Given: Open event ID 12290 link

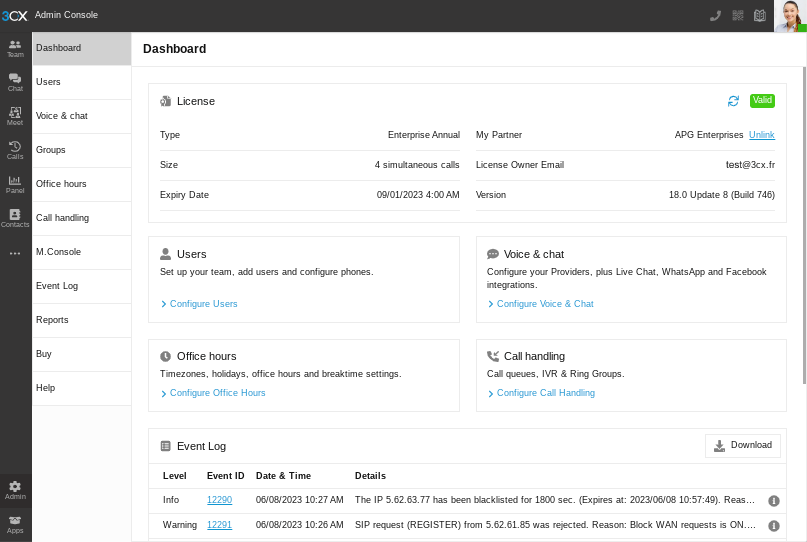Looking at the screenshot, I should pyautogui.click(x=219, y=500).
